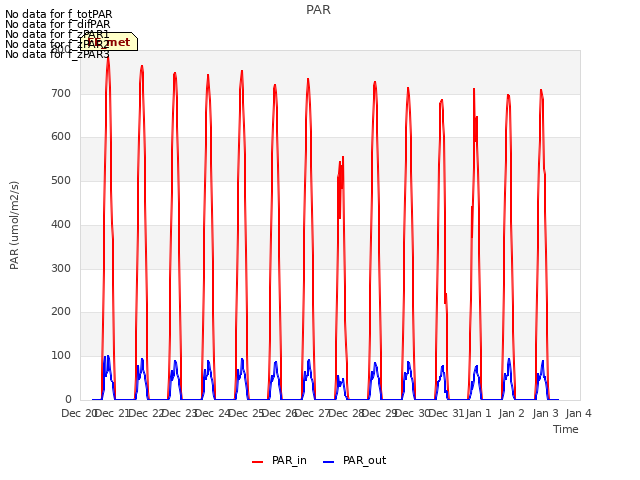Viewport: 640px width, 480px height.
Task: Click the 'No data for f_totPAR' message
Action: (x=58, y=14)
